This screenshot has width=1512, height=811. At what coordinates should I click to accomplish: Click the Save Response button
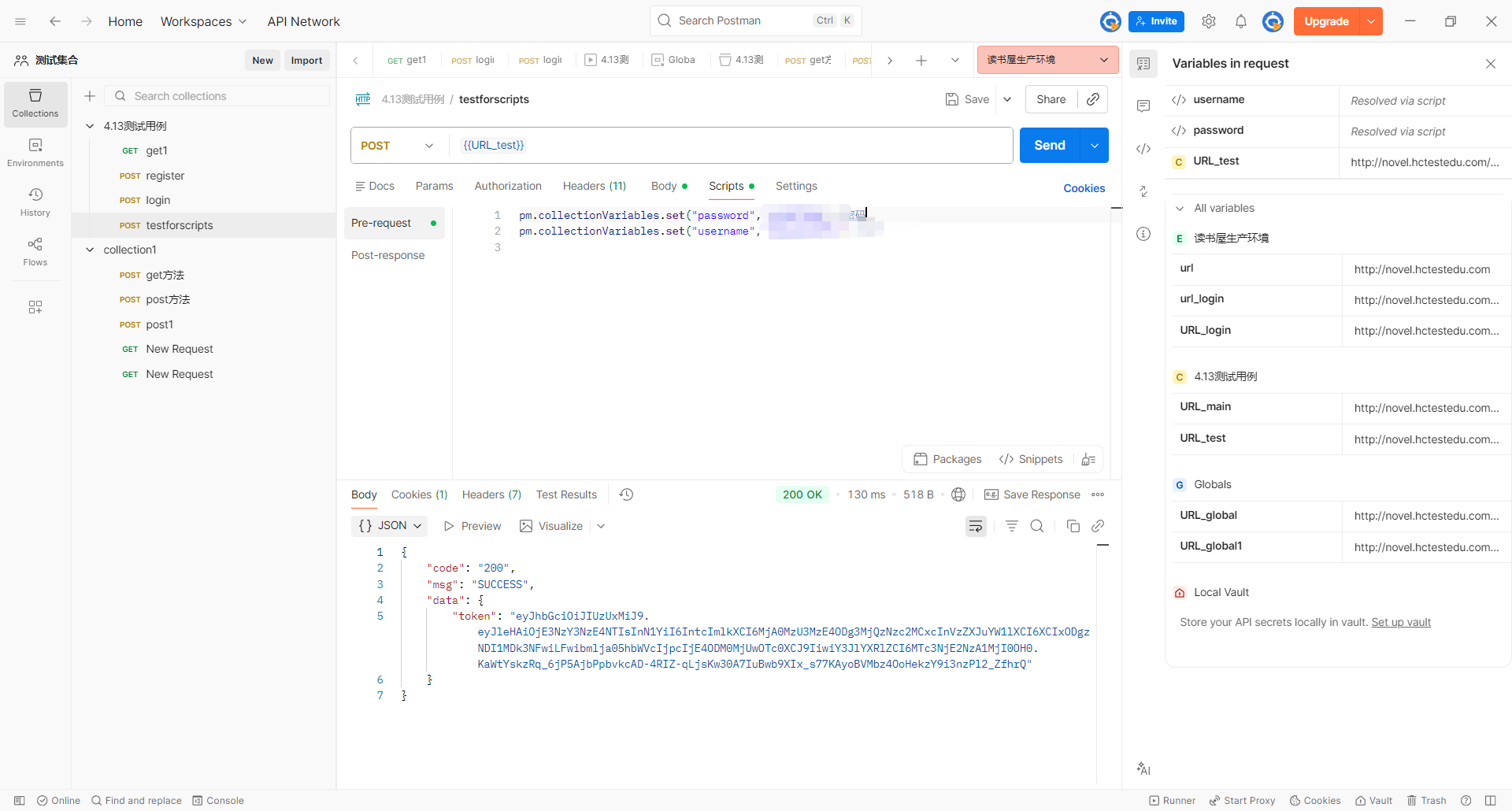click(1032, 494)
